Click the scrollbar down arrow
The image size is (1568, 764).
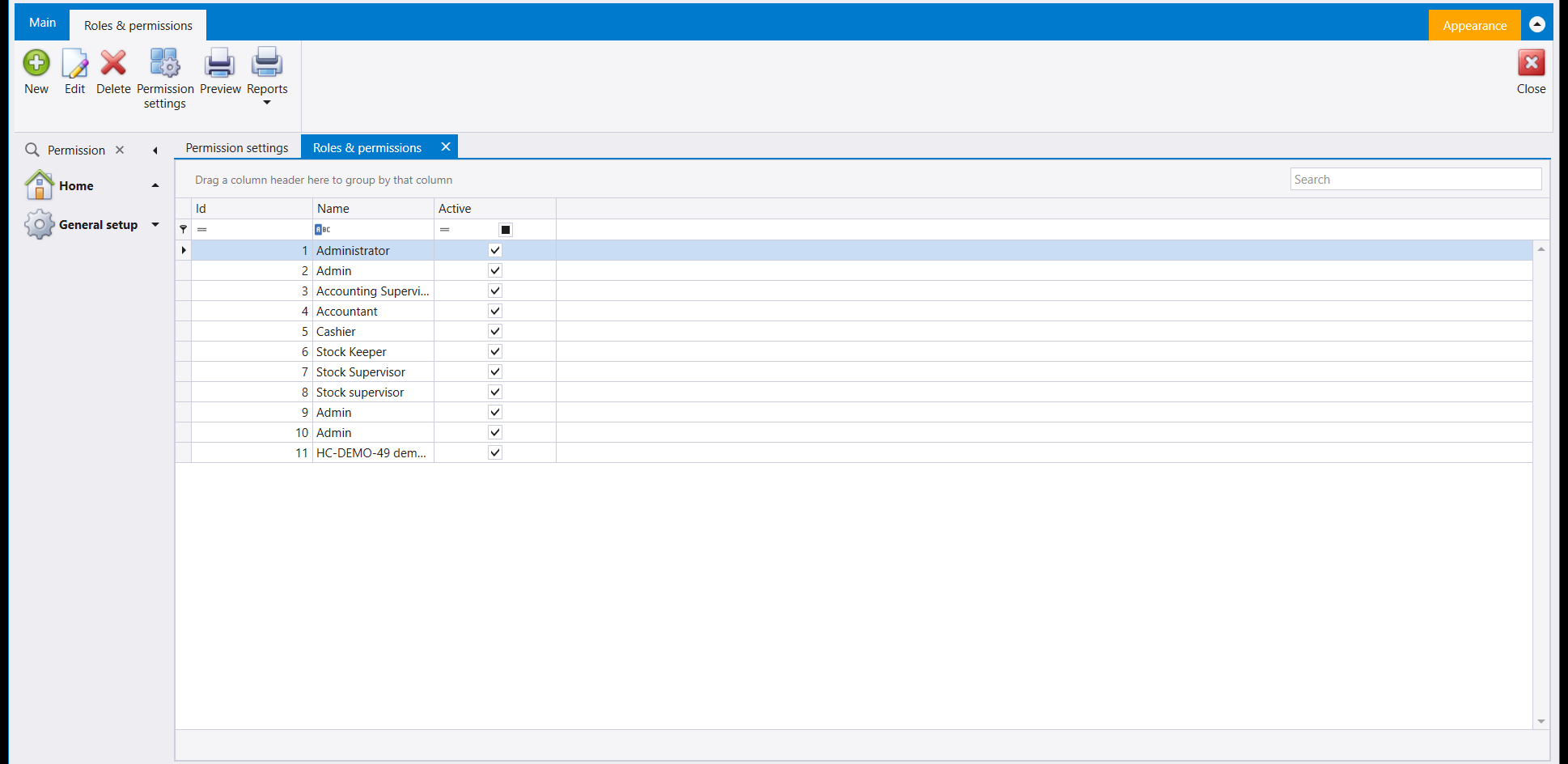[x=1541, y=721]
